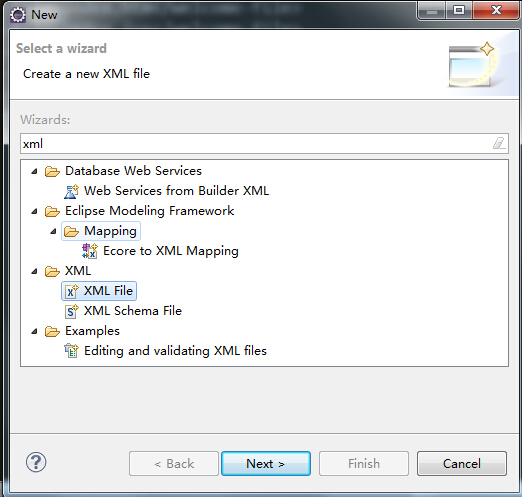
Task: Collapse the Database Web Services node
Action: pos(34,171)
